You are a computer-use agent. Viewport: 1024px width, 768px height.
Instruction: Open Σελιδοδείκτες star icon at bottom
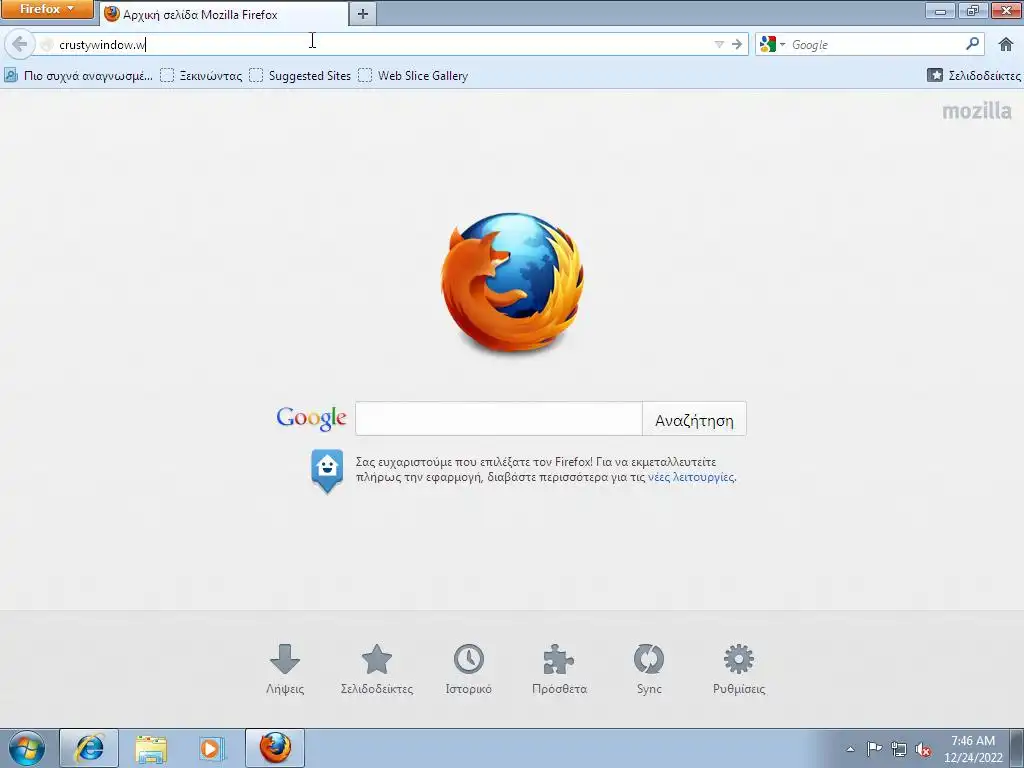(x=377, y=669)
